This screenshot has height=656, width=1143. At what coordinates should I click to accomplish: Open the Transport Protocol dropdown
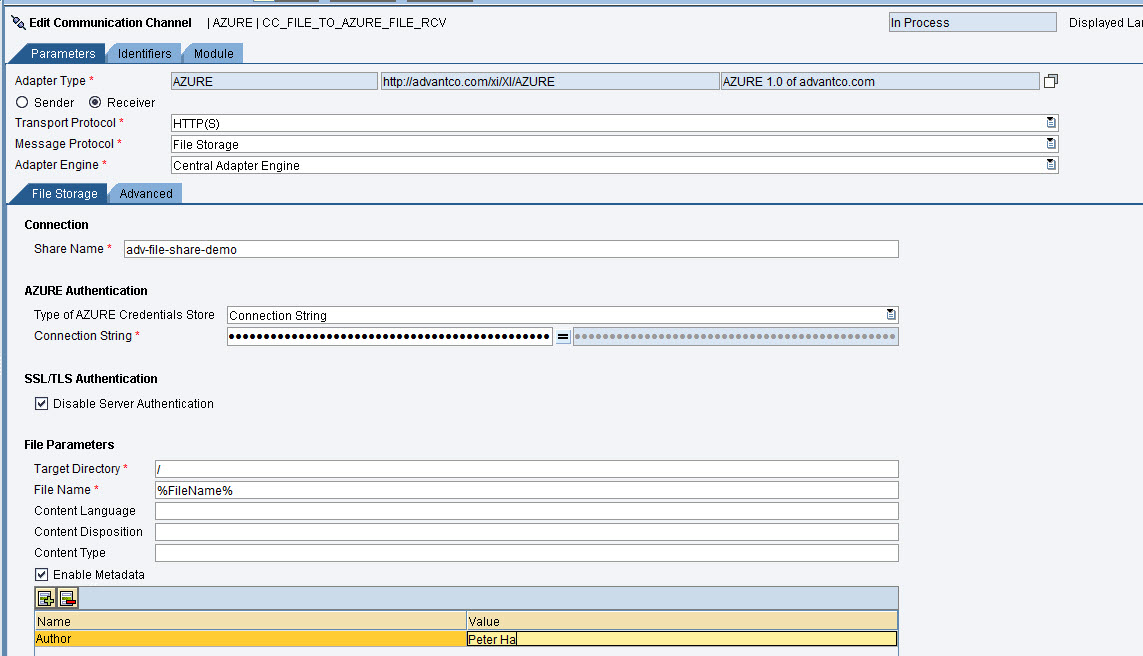(1050, 122)
